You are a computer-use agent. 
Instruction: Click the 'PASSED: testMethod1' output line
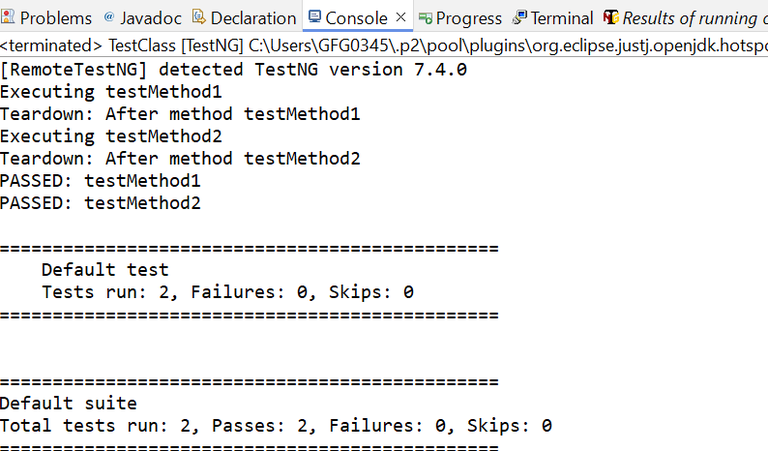(100, 181)
